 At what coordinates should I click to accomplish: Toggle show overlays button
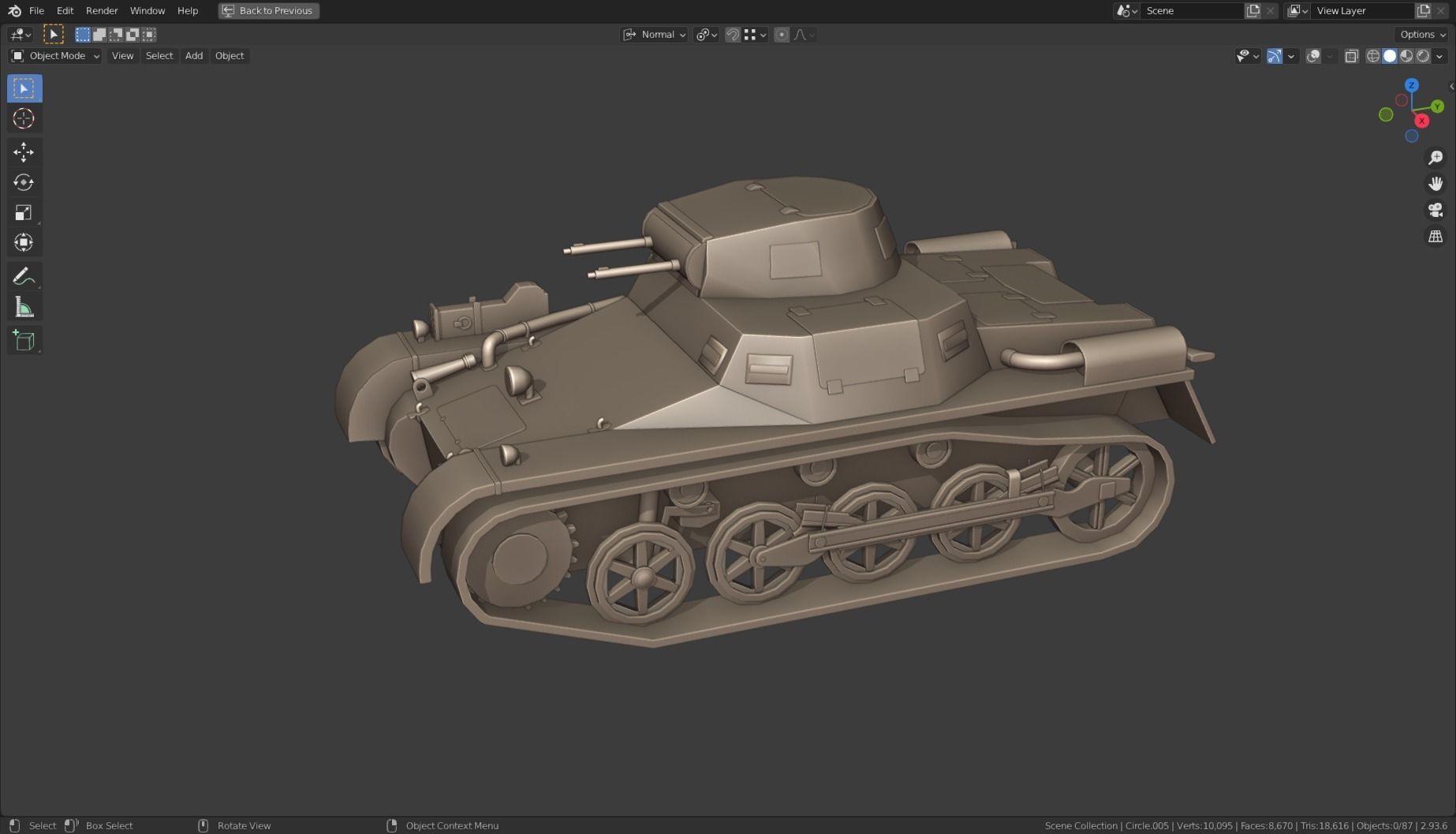coord(1313,56)
